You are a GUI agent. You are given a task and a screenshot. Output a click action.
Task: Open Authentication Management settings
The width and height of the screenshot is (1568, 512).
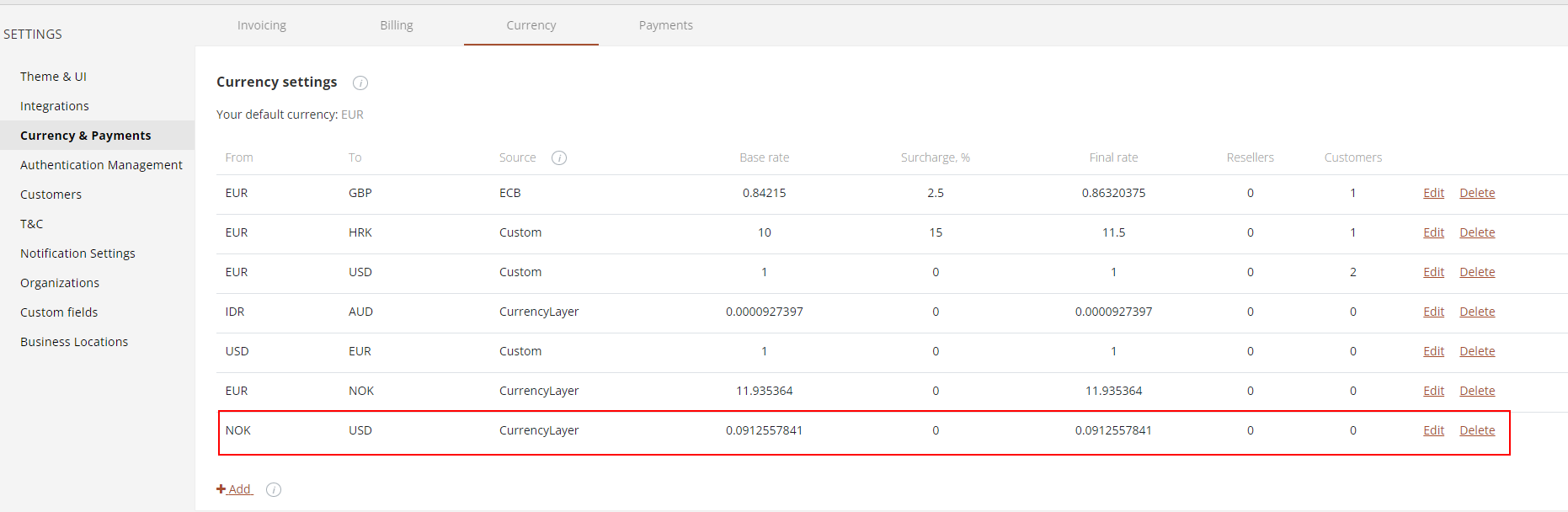(x=101, y=165)
